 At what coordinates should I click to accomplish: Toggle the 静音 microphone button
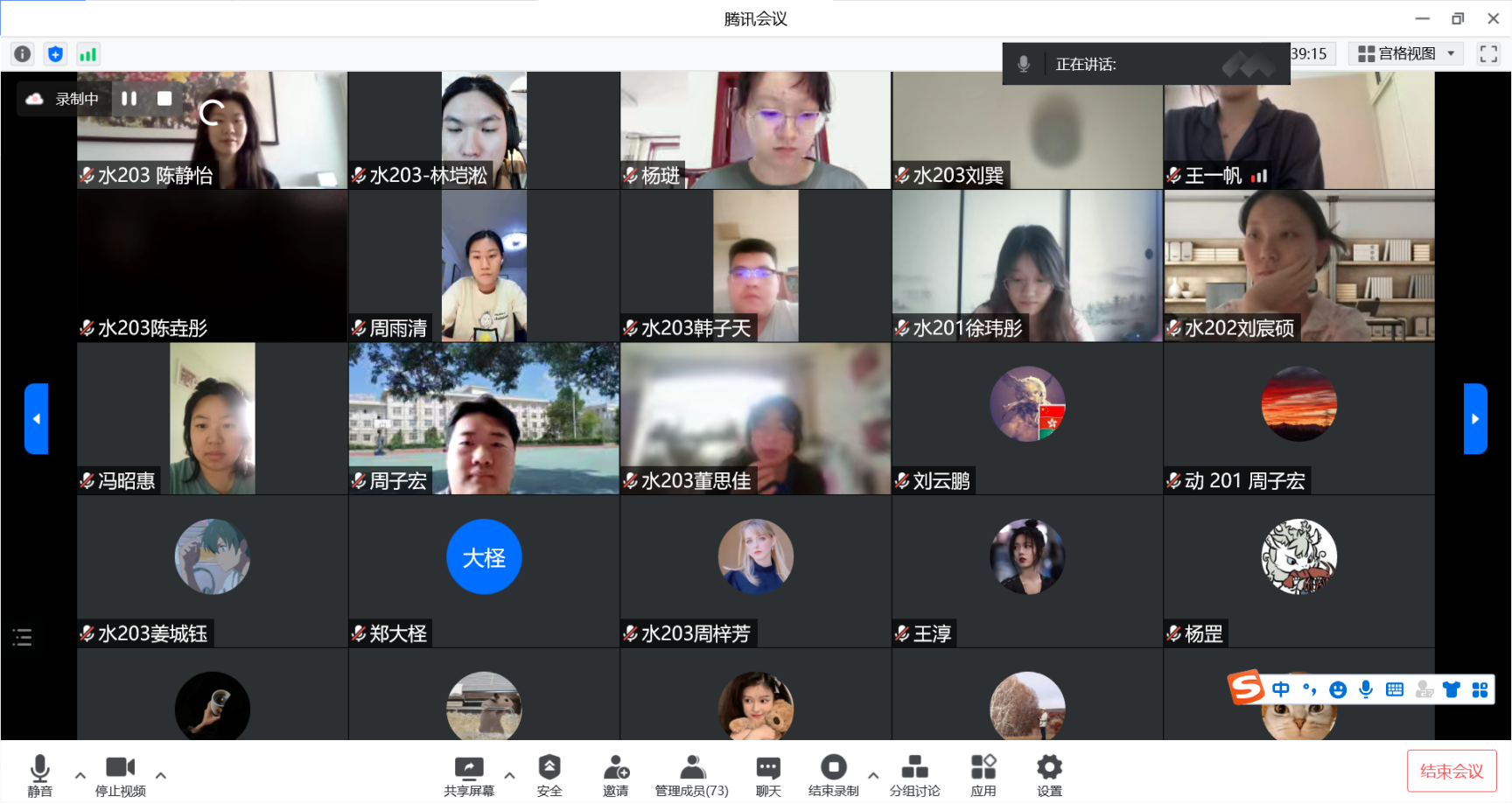click(x=39, y=774)
